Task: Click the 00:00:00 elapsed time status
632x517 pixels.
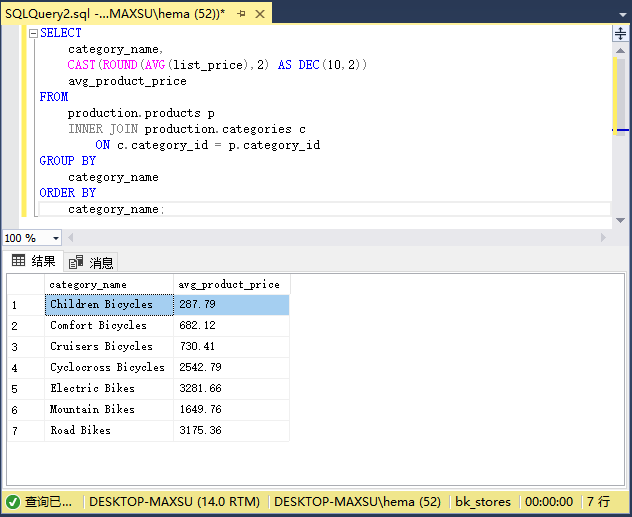Action: 549,502
